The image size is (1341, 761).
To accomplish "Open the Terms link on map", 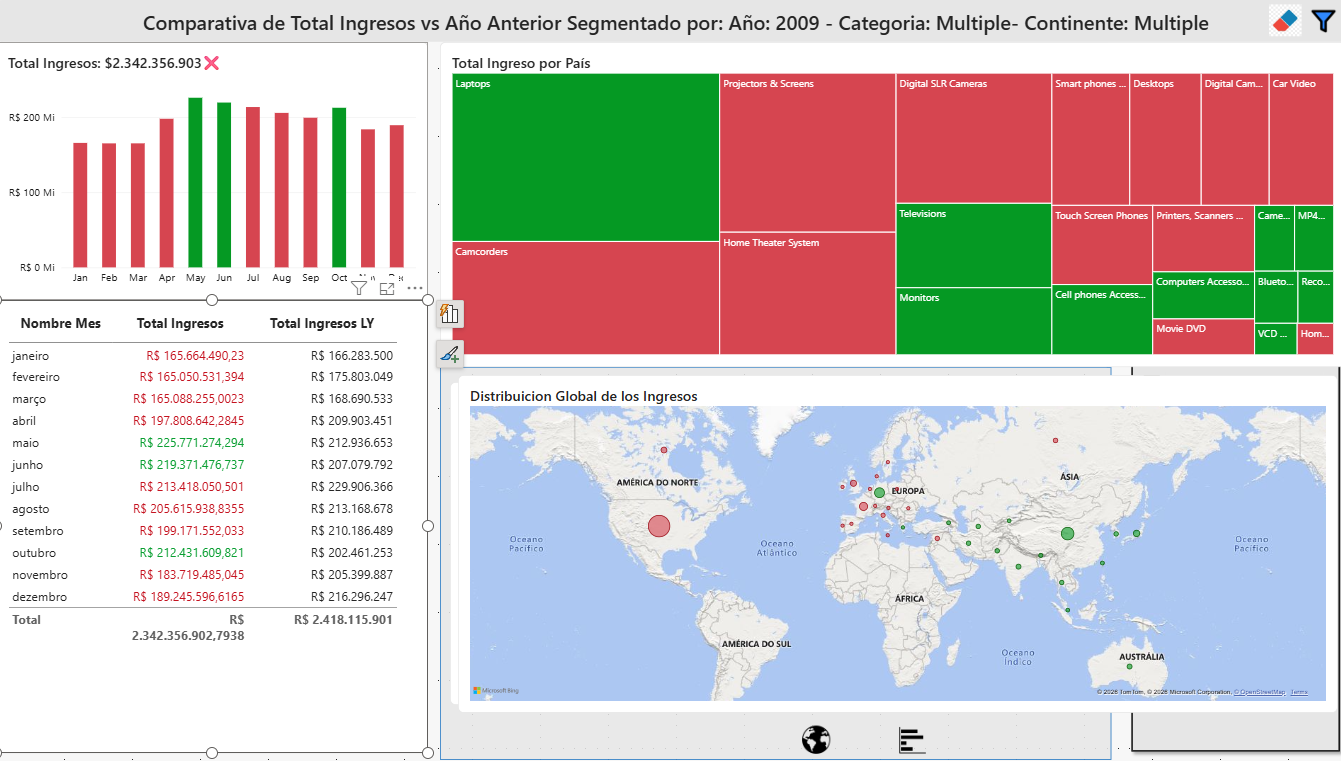I will (x=1299, y=692).
